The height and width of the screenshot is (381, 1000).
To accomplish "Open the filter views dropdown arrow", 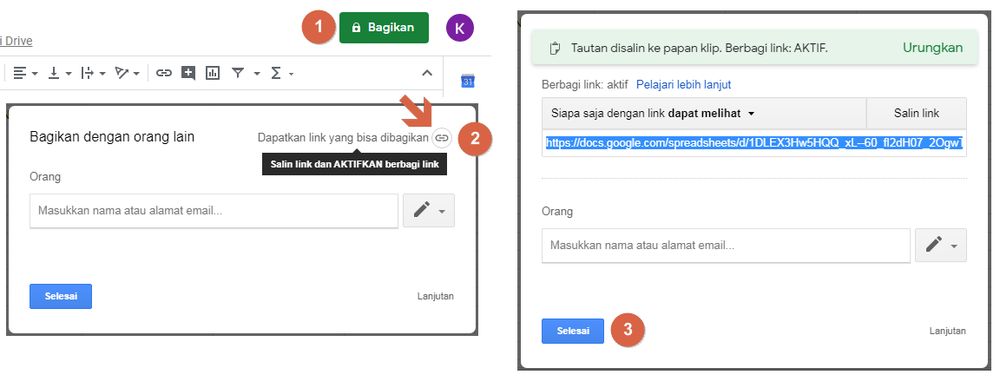I will 257,74.
